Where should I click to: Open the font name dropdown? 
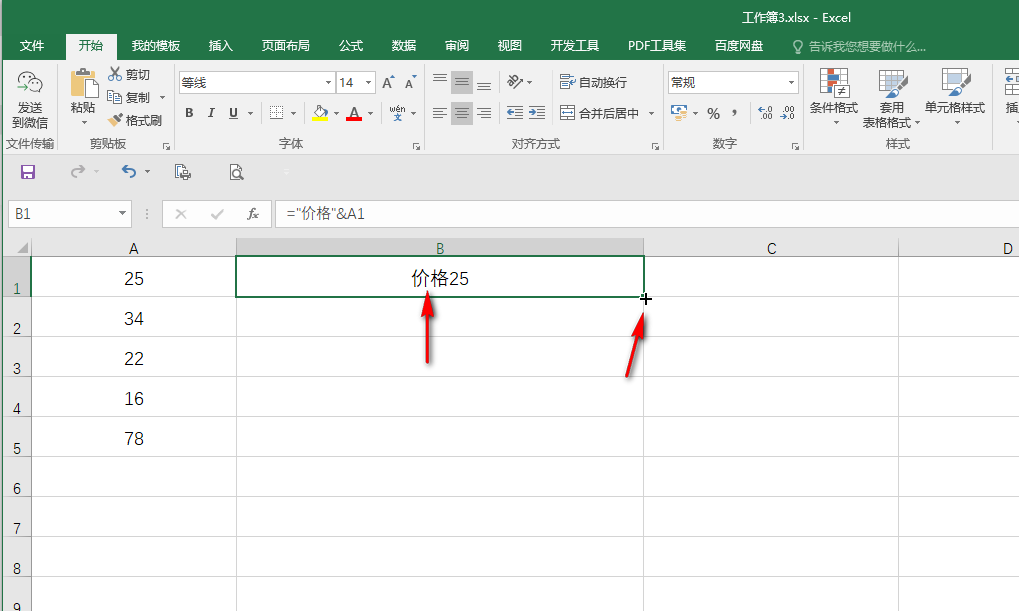[x=328, y=83]
